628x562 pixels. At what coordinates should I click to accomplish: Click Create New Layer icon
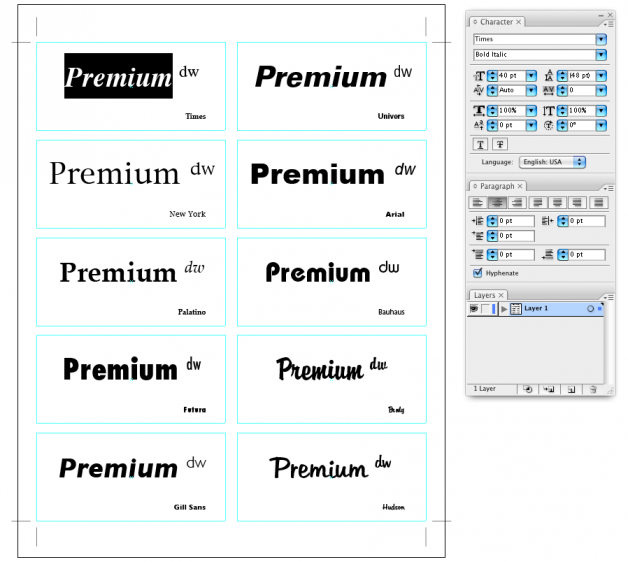click(572, 389)
